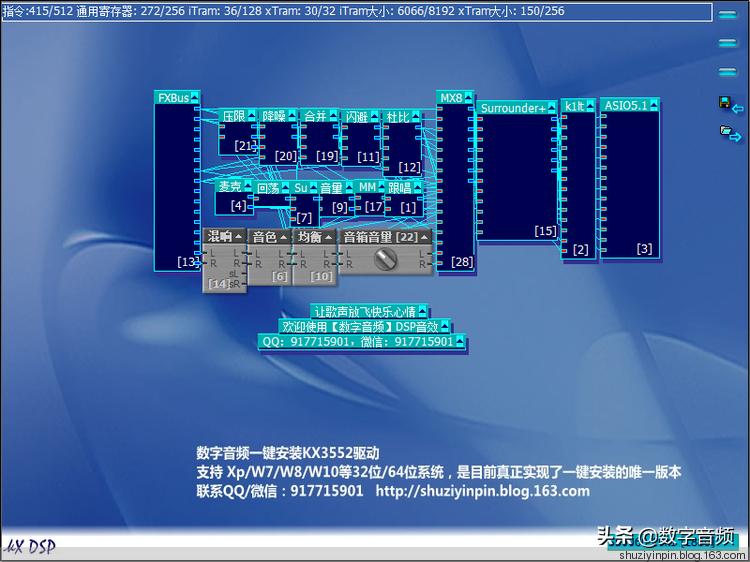Select the Surrounder+ module title text
750x562 pixels.
[513, 108]
